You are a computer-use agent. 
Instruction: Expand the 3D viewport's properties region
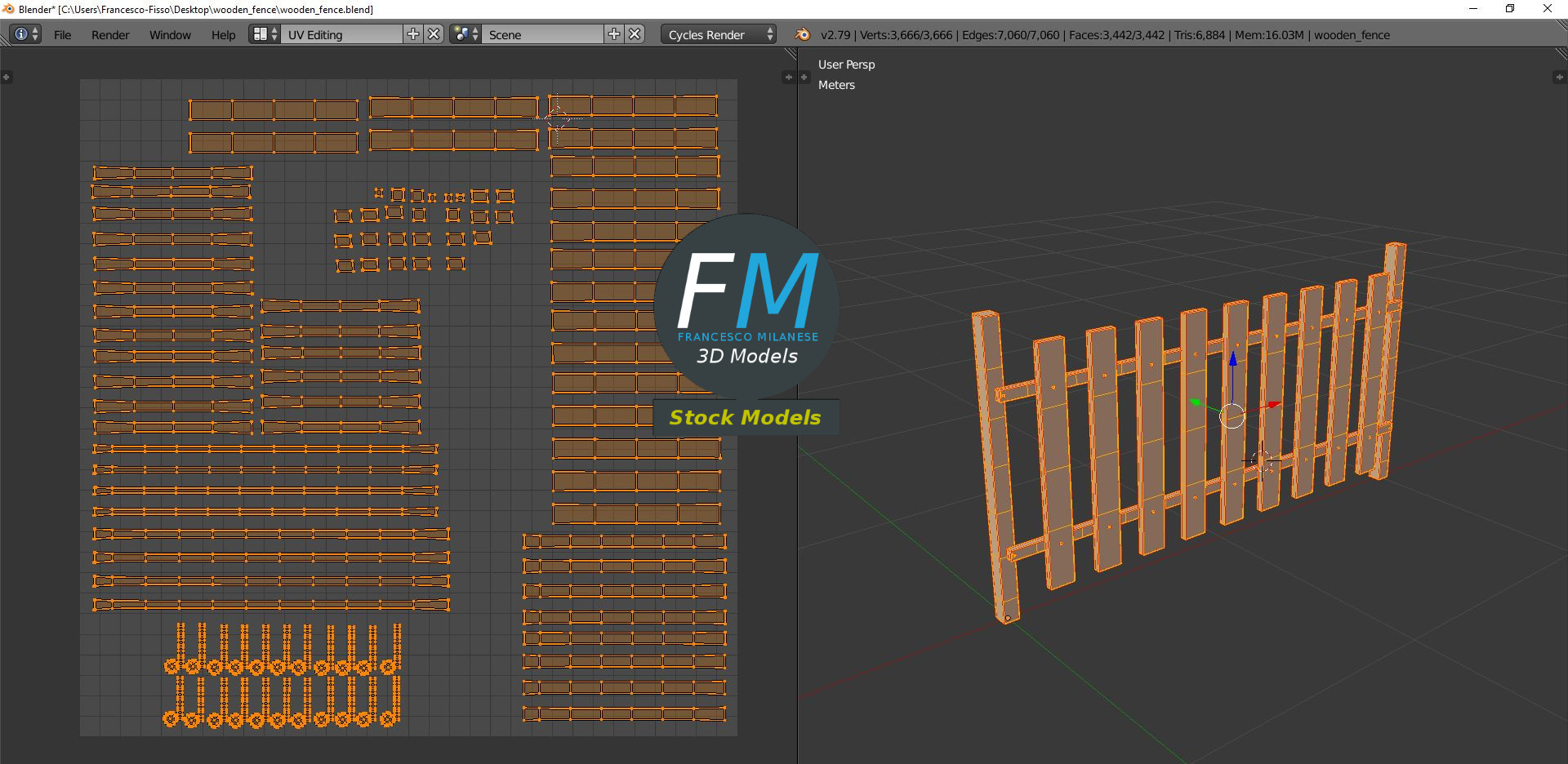click(1559, 77)
